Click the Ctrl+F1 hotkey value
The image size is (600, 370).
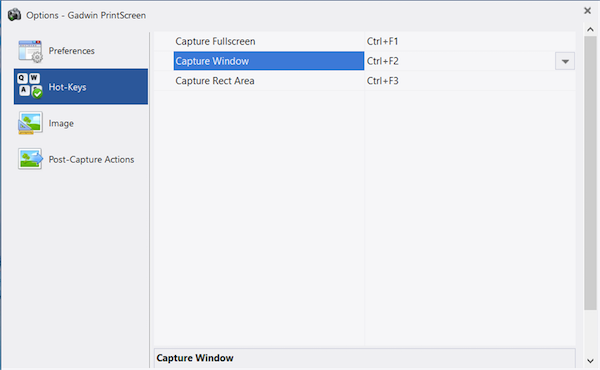pos(382,41)
